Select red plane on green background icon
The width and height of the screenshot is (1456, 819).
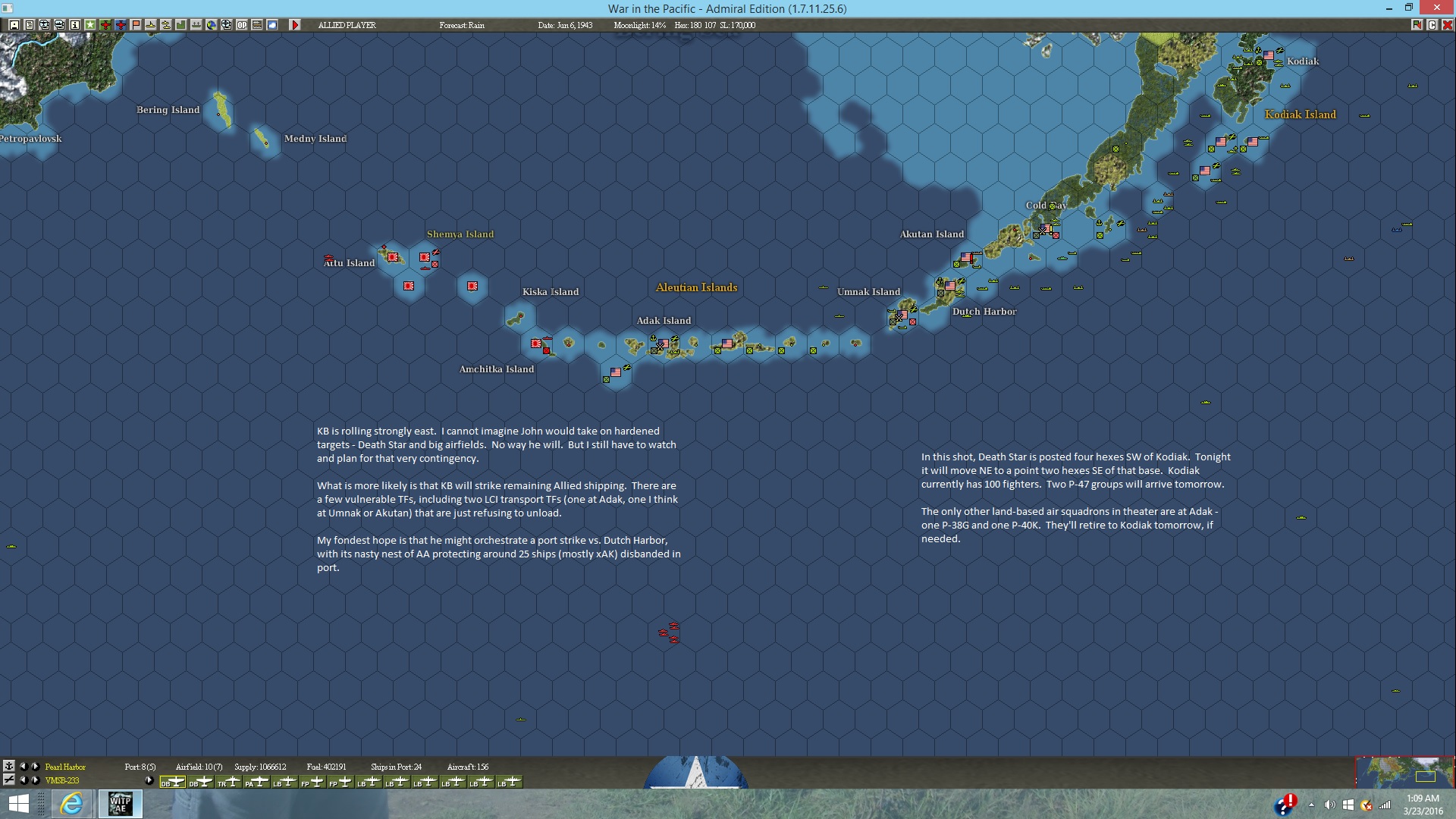point(105,25)
